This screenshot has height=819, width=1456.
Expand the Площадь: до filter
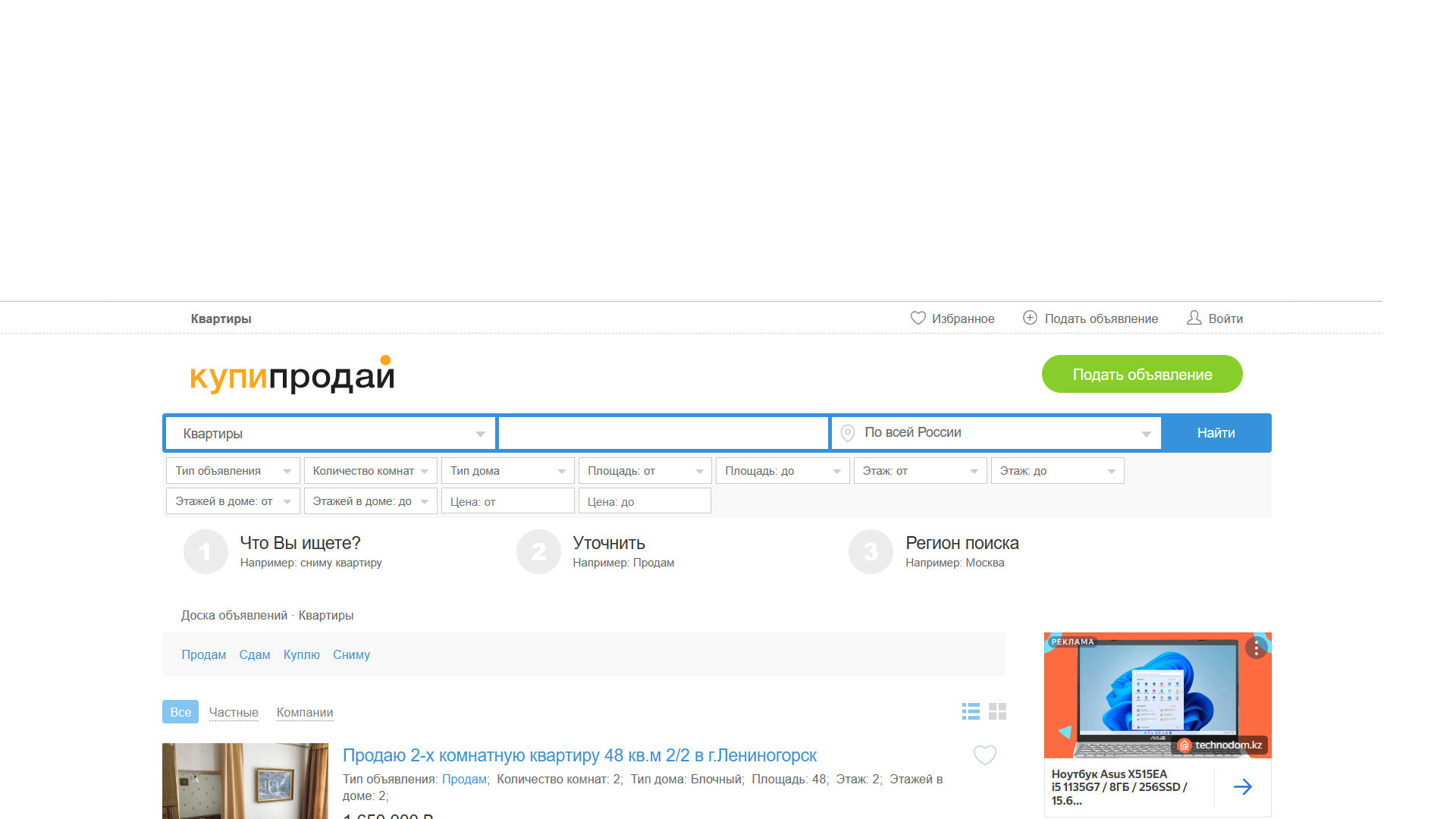click(783, 471)
